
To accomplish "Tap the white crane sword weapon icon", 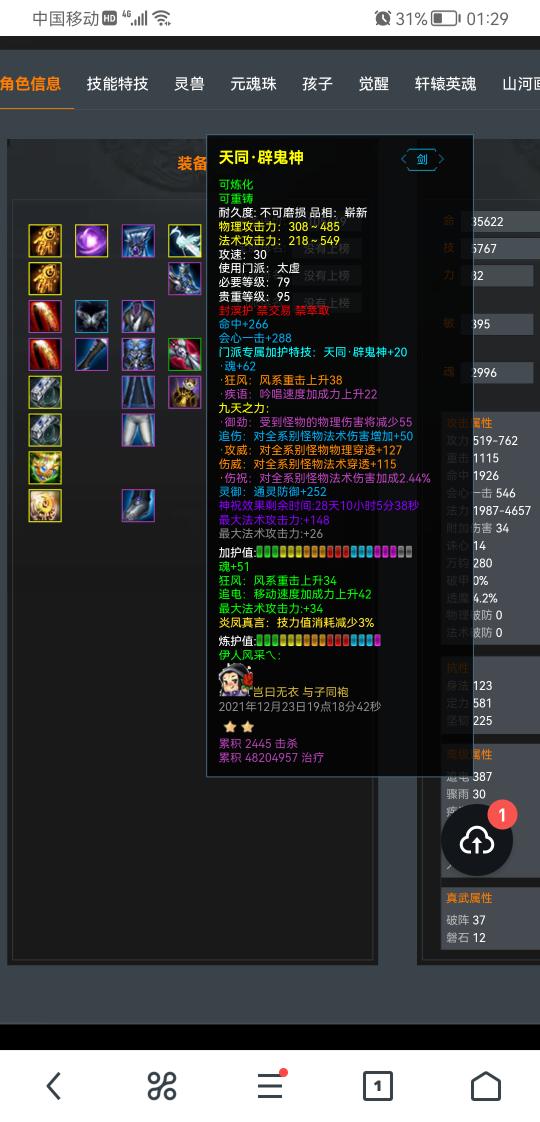I will coord(185,240).
